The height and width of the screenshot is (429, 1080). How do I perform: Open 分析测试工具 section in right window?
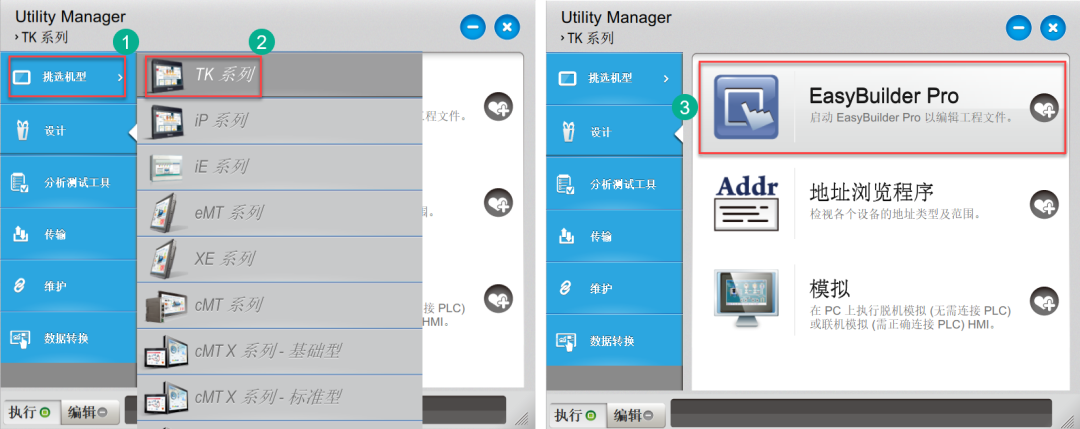pyautogui.click(x=614, y=185)
